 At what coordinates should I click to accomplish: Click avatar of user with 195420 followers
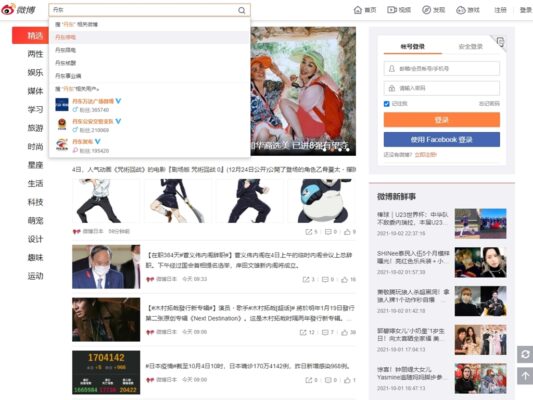click(x=62, y=145)
